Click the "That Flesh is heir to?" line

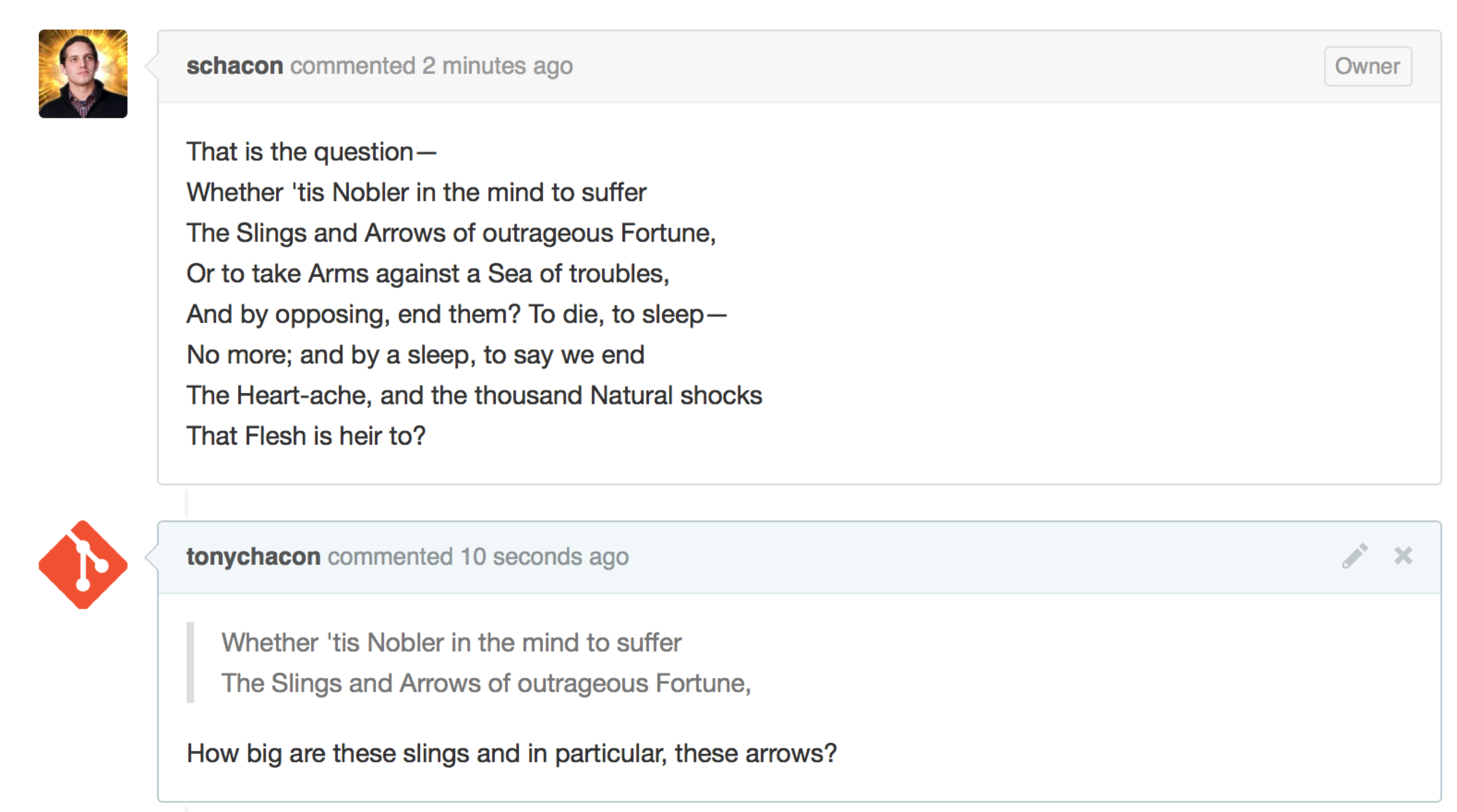tap(306, 436)
